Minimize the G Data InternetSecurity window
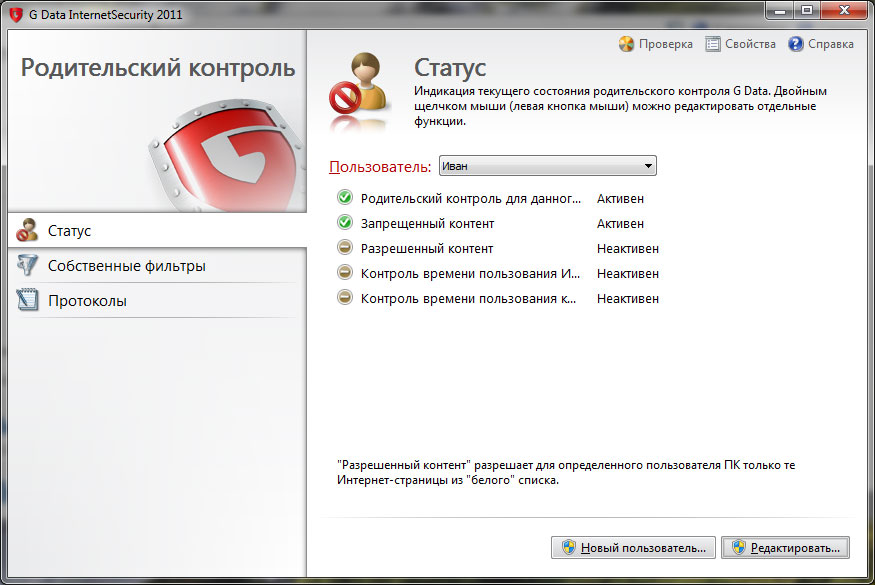This screenshot has width=875, height=585. pos(780,10)
